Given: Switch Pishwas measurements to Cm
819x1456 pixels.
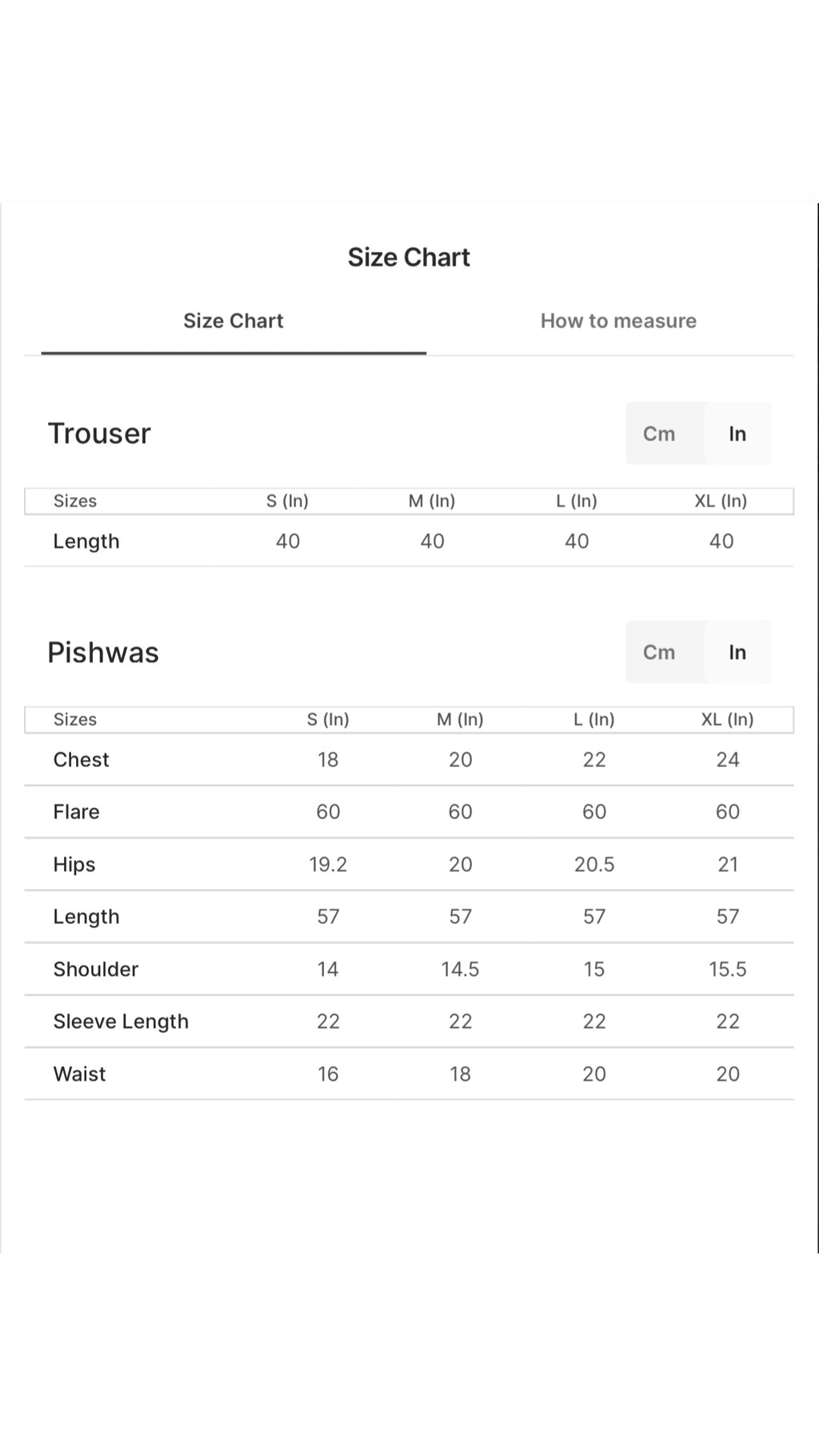Looking at the screenshot, I should tap(659, 652).
